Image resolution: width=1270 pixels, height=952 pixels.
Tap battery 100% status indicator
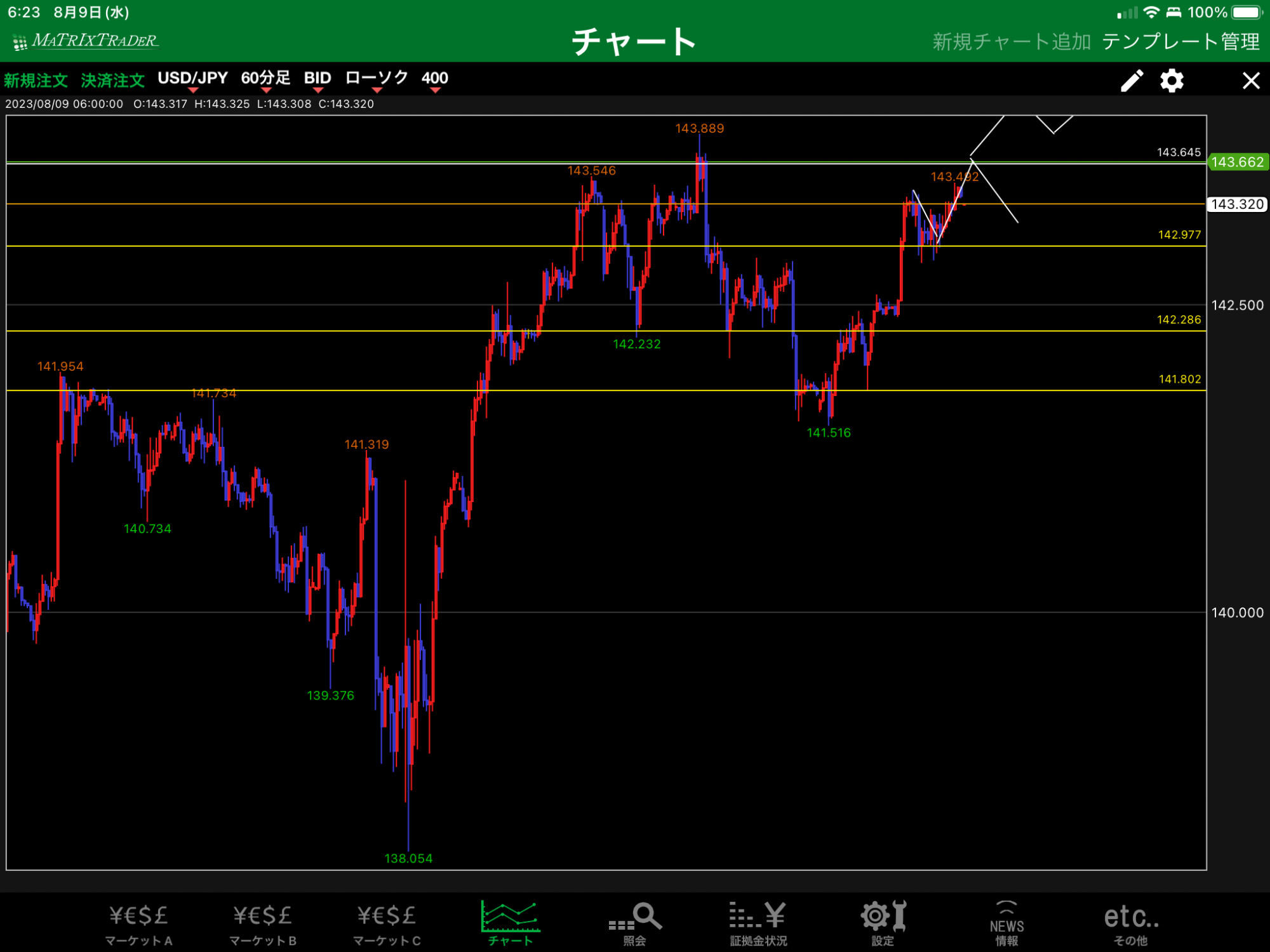pyautogui.click(x=1225, y=12)
